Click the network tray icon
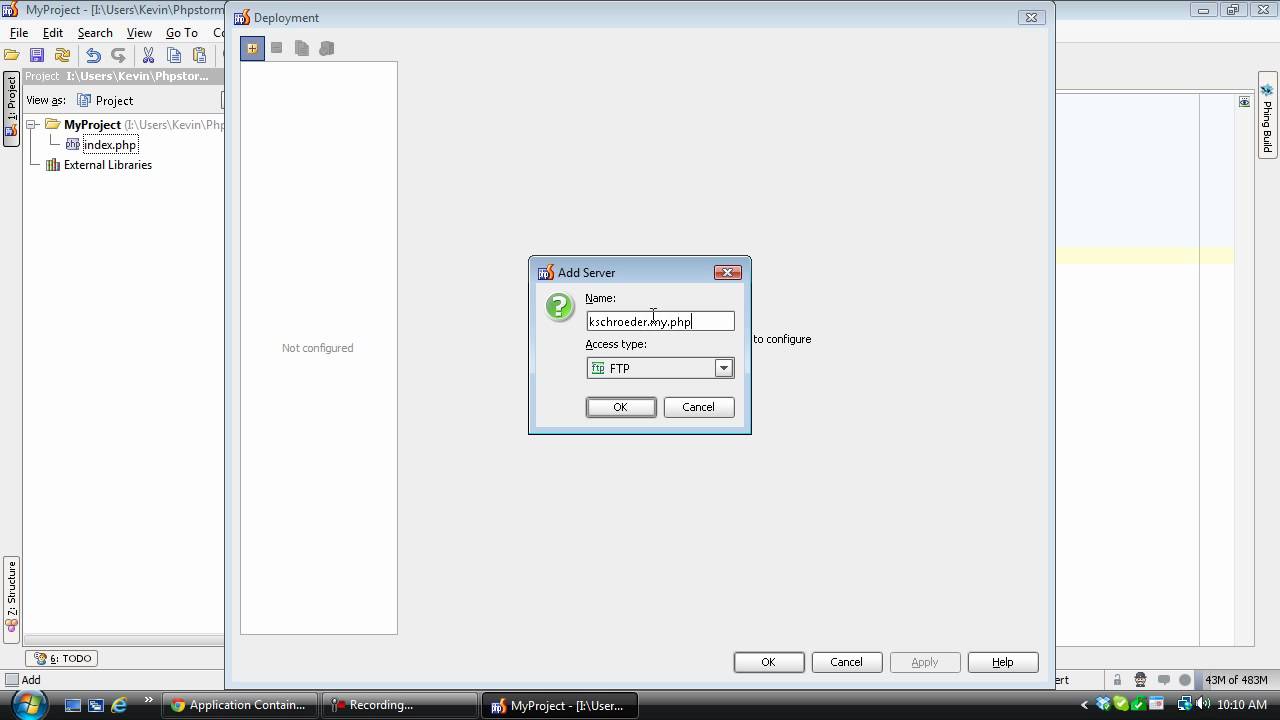Screen dimensions: 1280x720 (1184, 705)
